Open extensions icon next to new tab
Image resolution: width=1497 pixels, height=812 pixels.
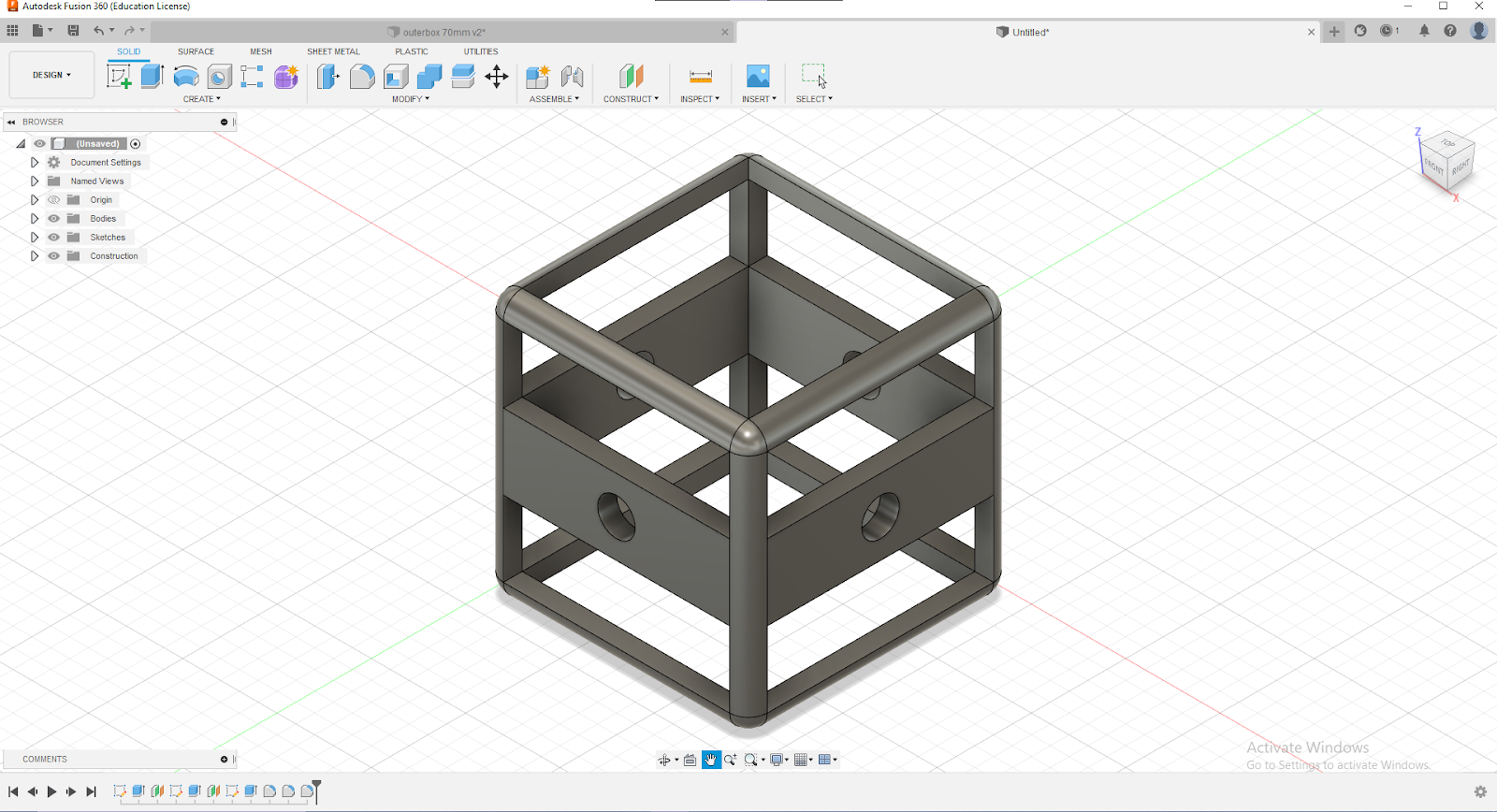1360,31
